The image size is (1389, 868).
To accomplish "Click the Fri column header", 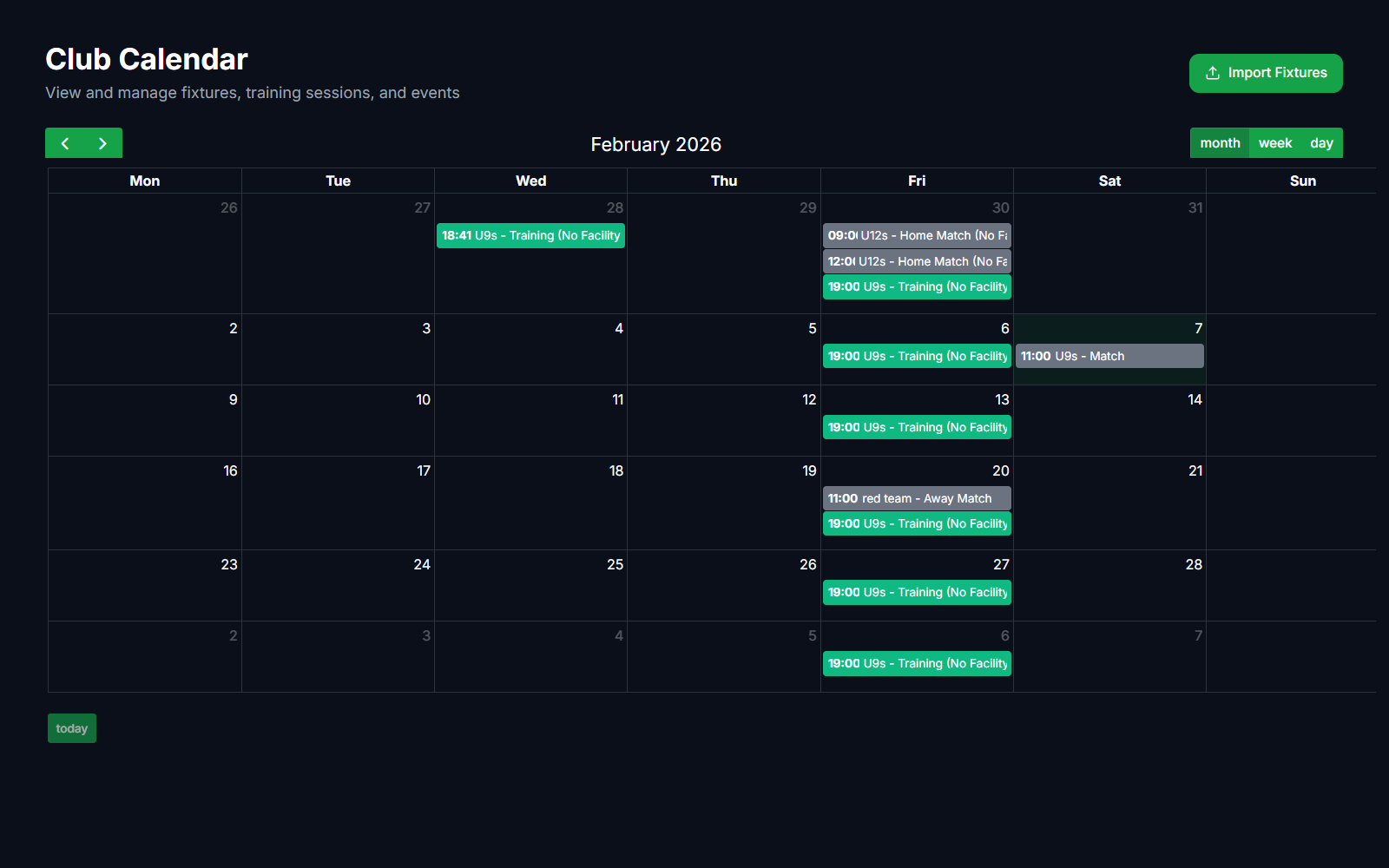I will [x=917, y=181].
